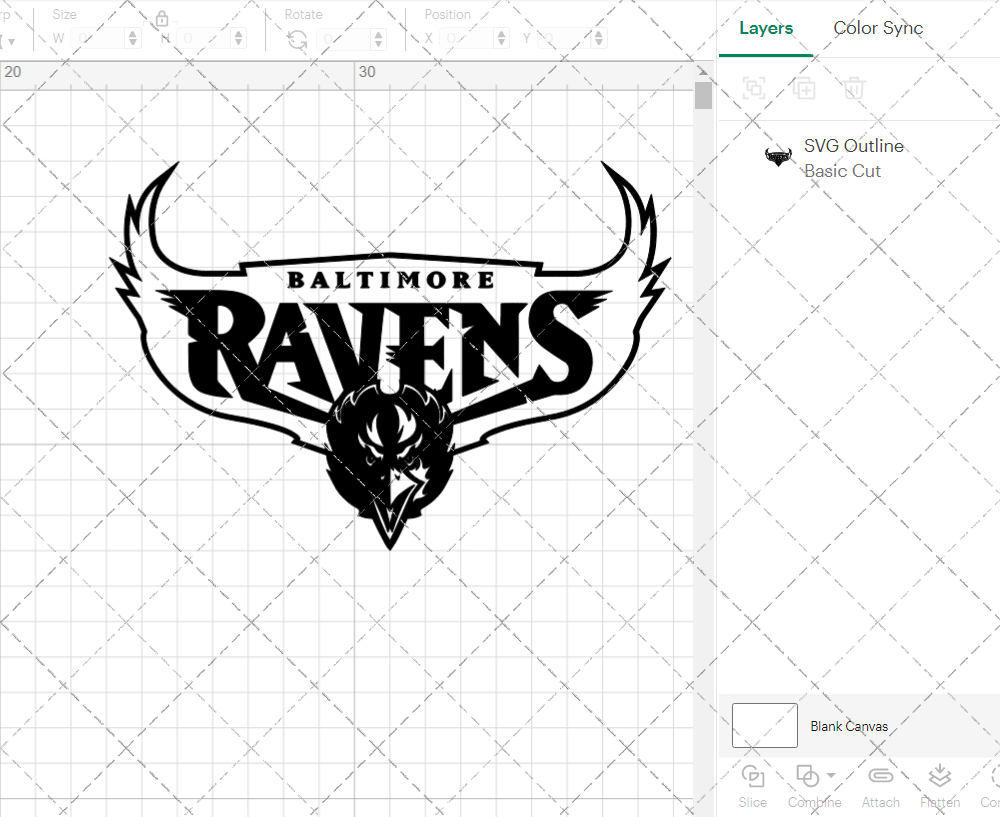Open the Color Sync tab
This screenshot has width=1000, height=817.
tap(878, 28)
